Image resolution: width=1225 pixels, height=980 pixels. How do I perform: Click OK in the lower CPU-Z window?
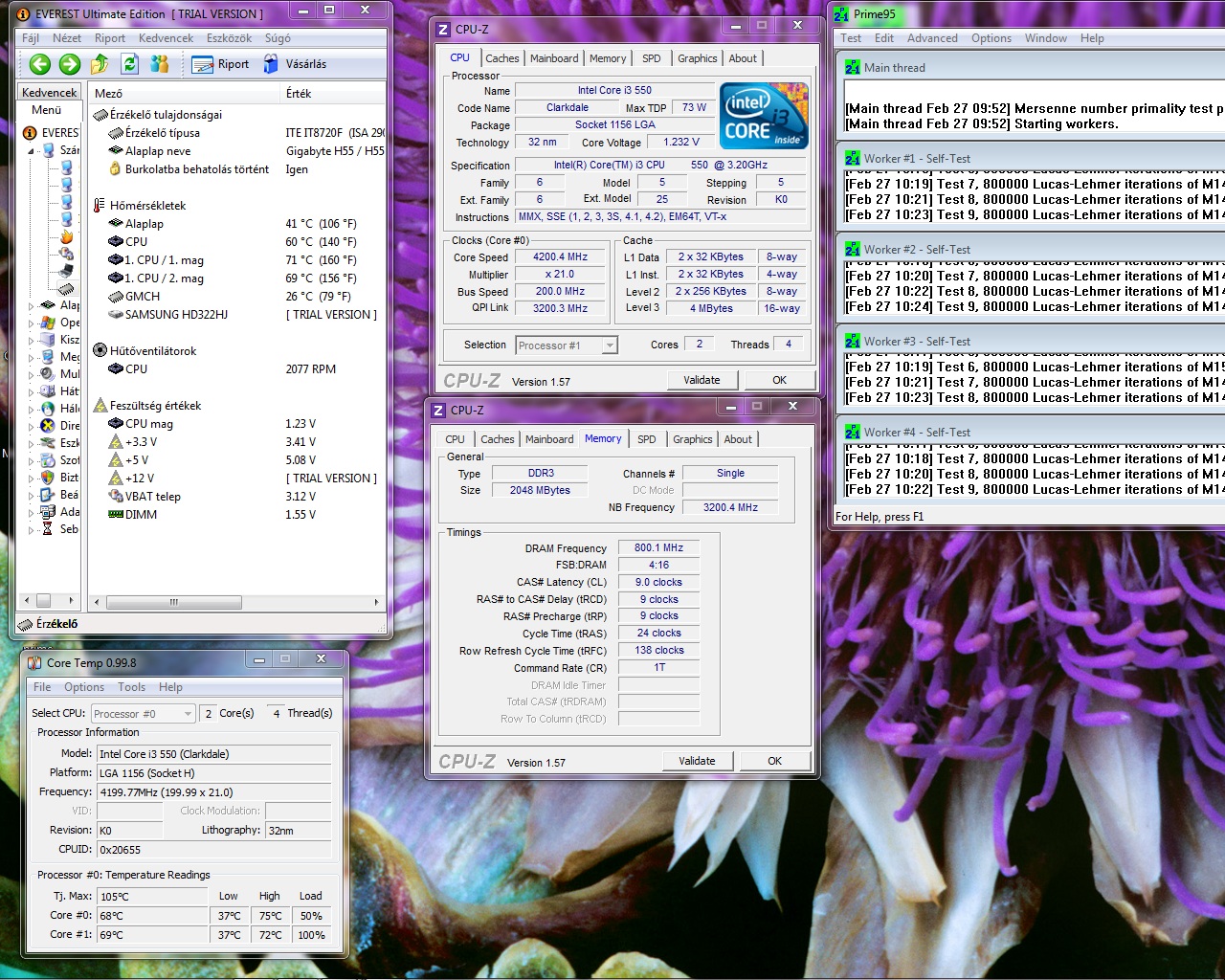pos(775,761)
